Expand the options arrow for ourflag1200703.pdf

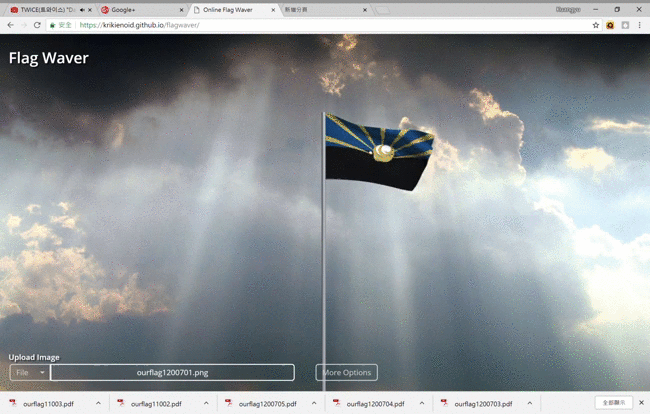(530, 404)
